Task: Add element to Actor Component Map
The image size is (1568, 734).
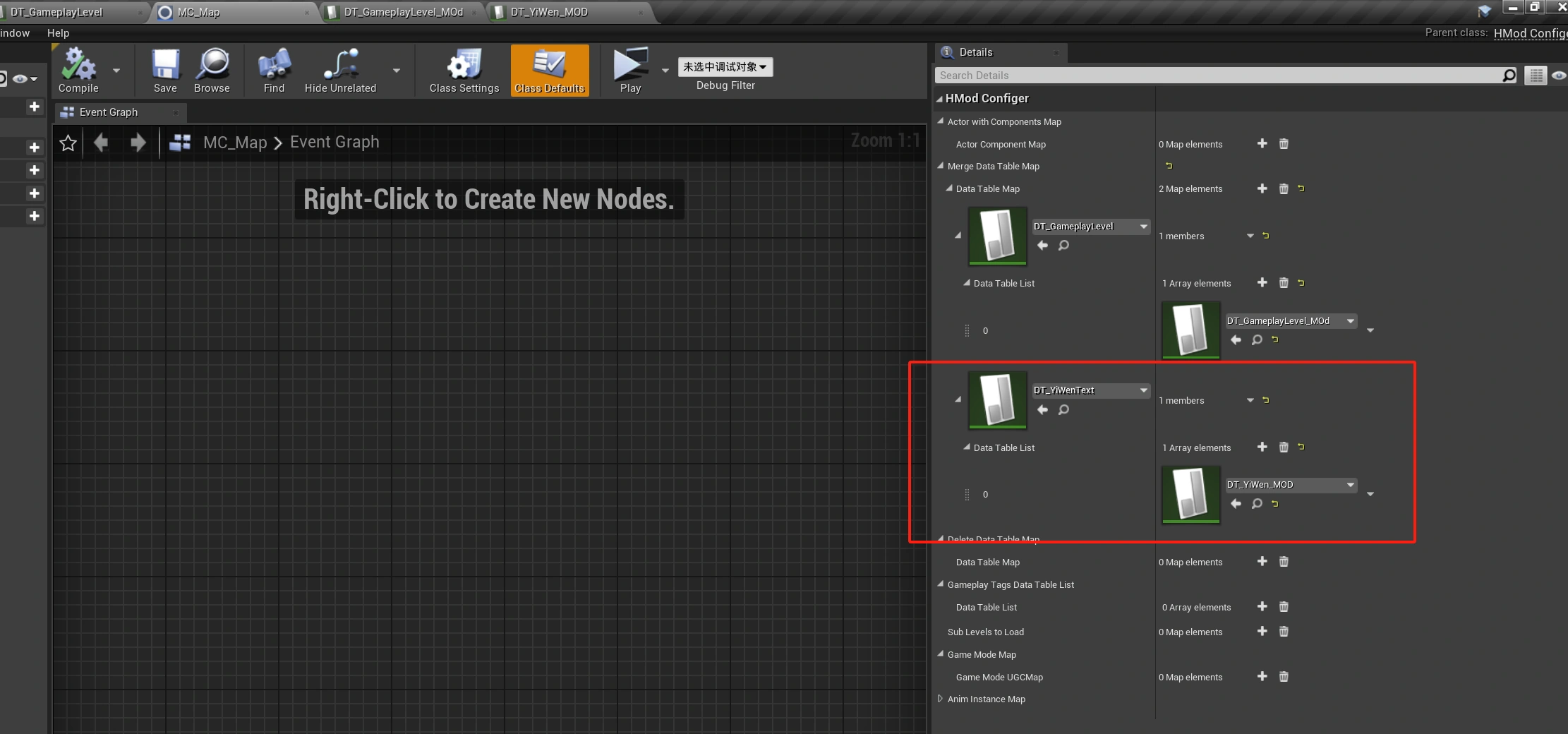Action: (x=1262, y=143)
